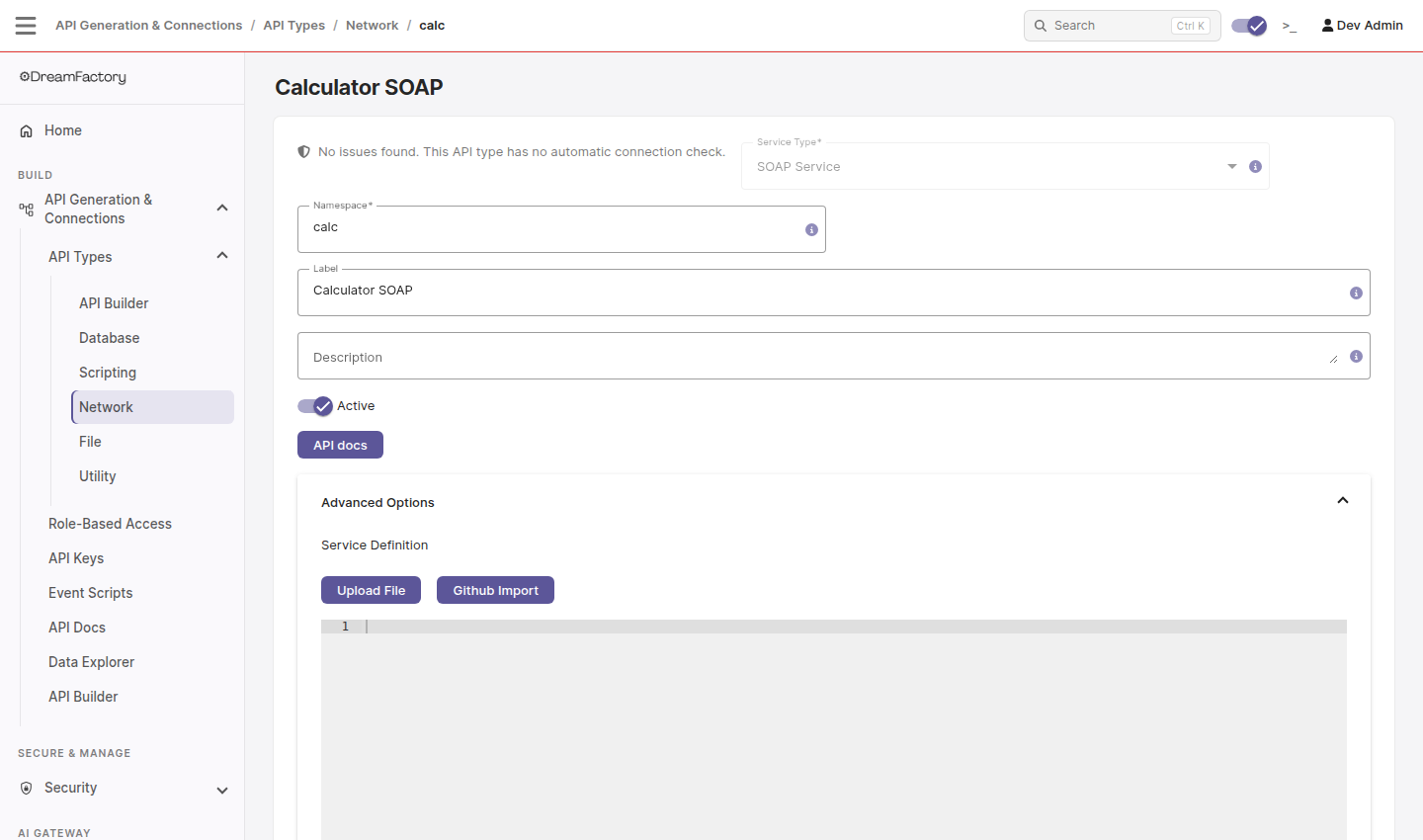This screenshot has height=840, width=1423.
Task: Click the Github Import button
Action: (495, 590)
